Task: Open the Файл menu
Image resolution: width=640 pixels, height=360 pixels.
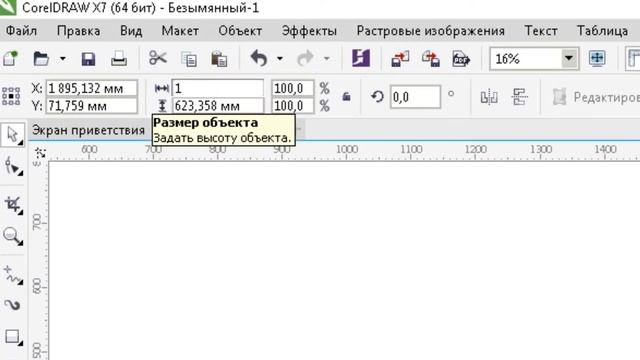Action: tap(22, 31)
